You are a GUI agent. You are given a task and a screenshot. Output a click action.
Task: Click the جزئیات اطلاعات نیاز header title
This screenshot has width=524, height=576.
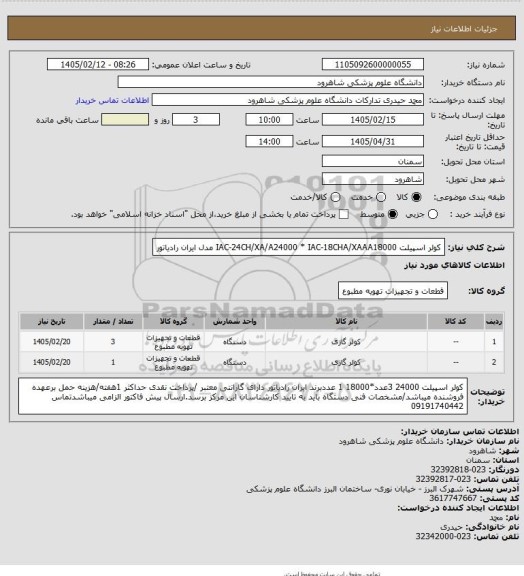point(464,29)
